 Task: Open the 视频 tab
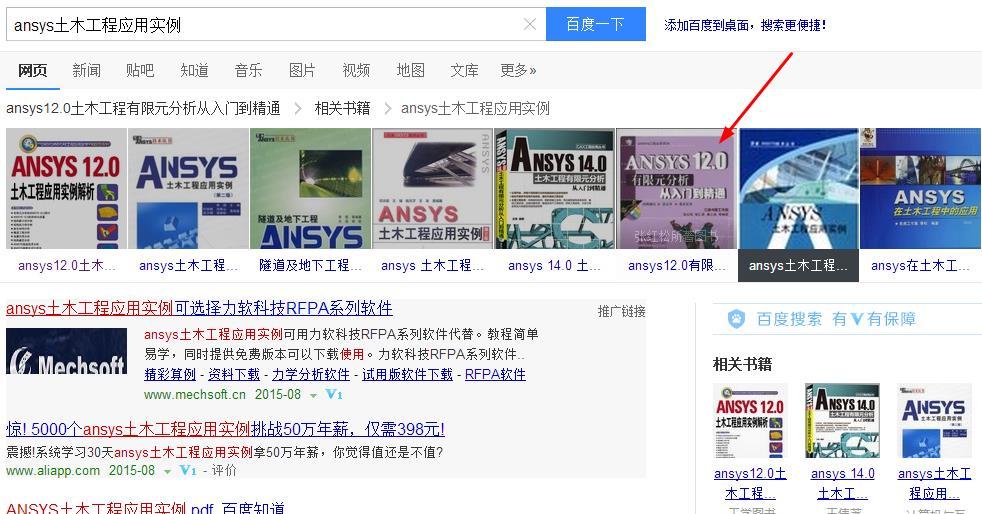356,70
